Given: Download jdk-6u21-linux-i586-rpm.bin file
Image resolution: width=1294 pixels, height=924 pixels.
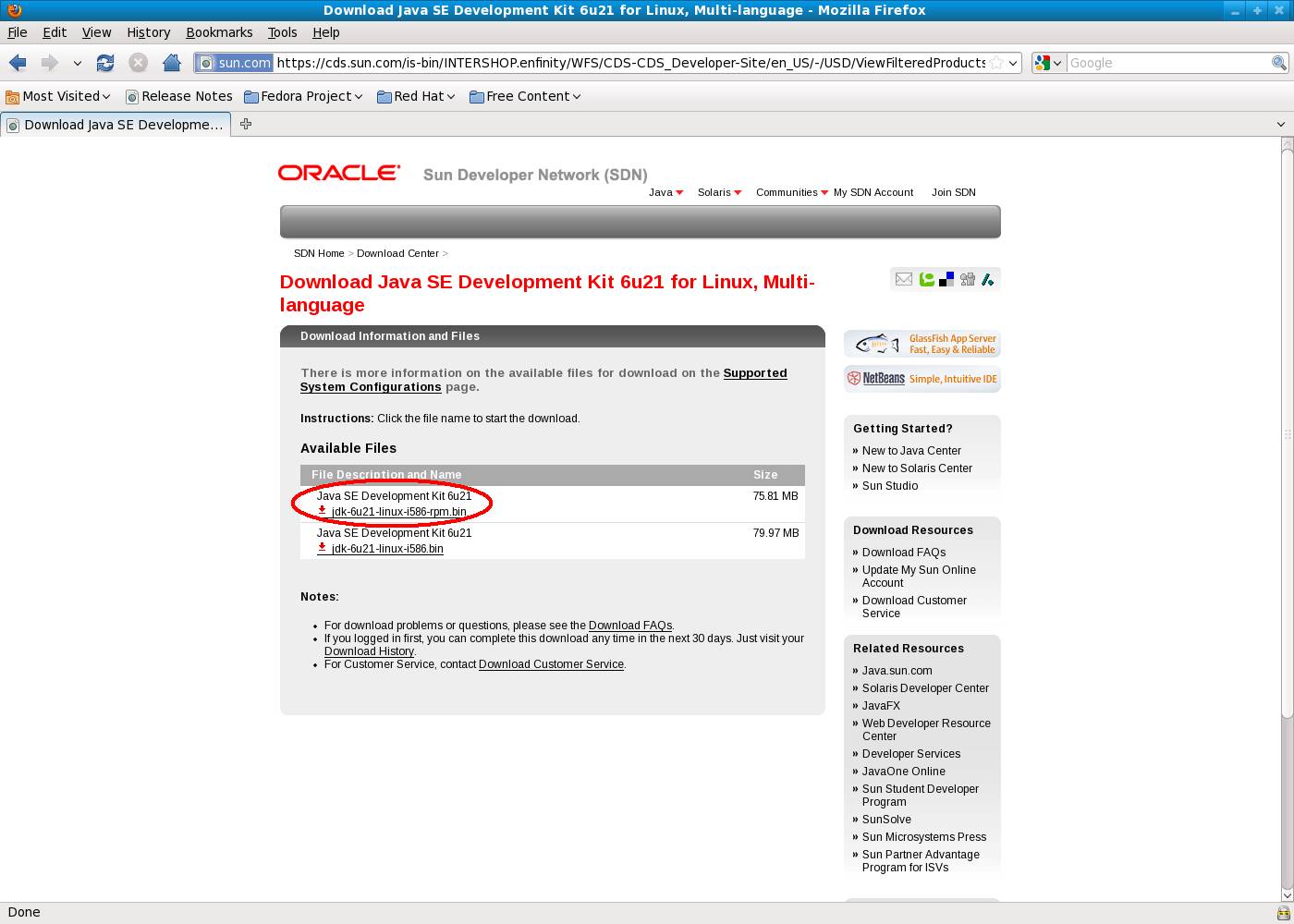Looking at the screenshot, I should 399,512.
